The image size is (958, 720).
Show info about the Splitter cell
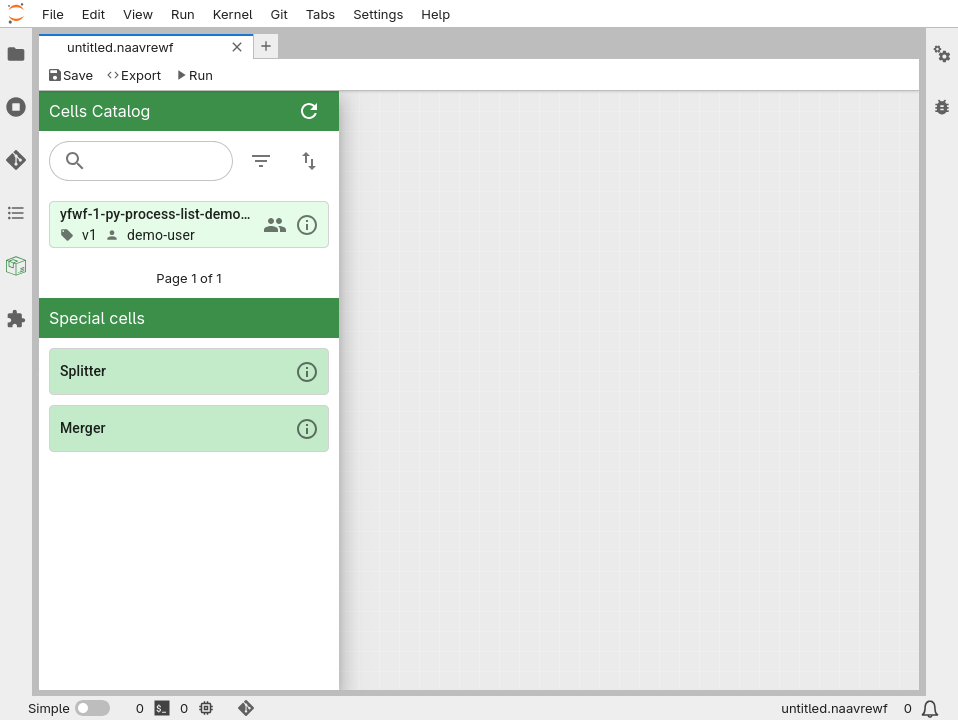pyautogui.click(x=307, y=371)
